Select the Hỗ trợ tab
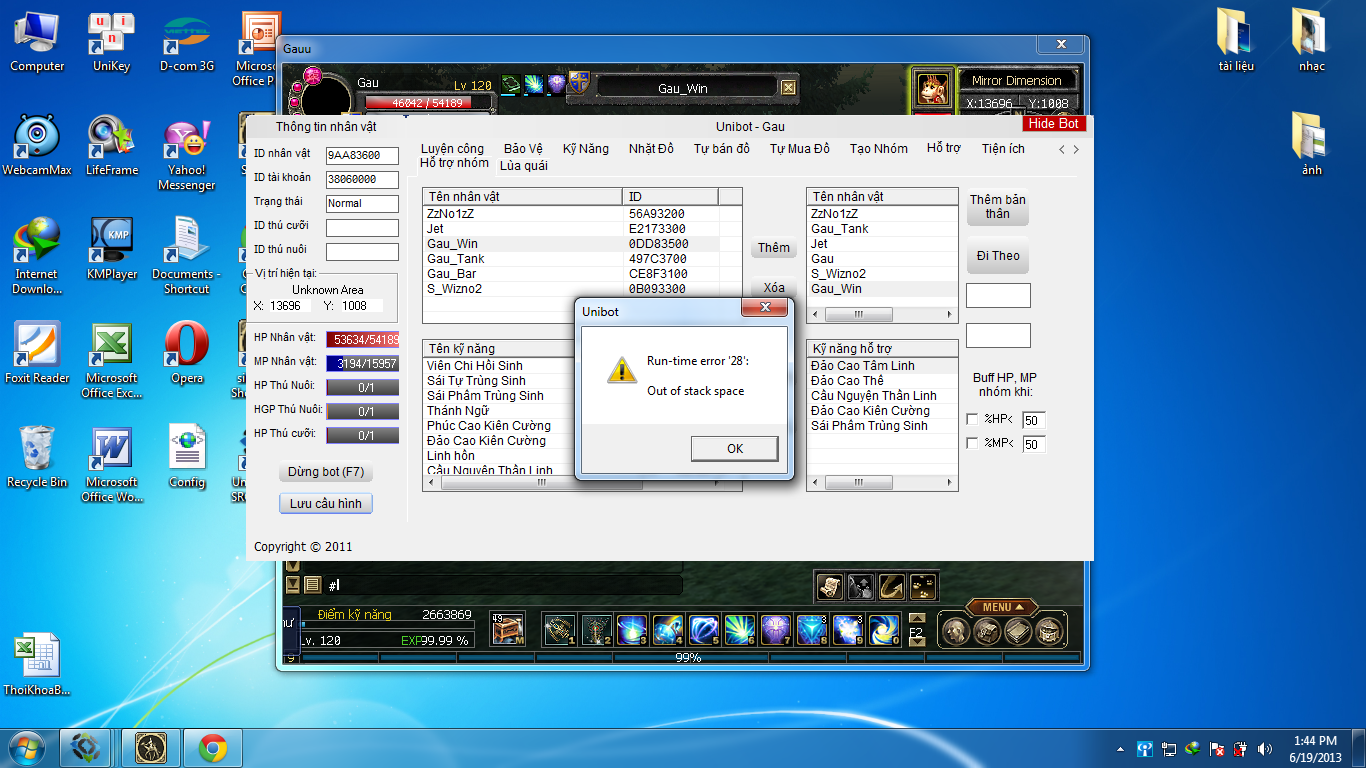 pos(943,148)
